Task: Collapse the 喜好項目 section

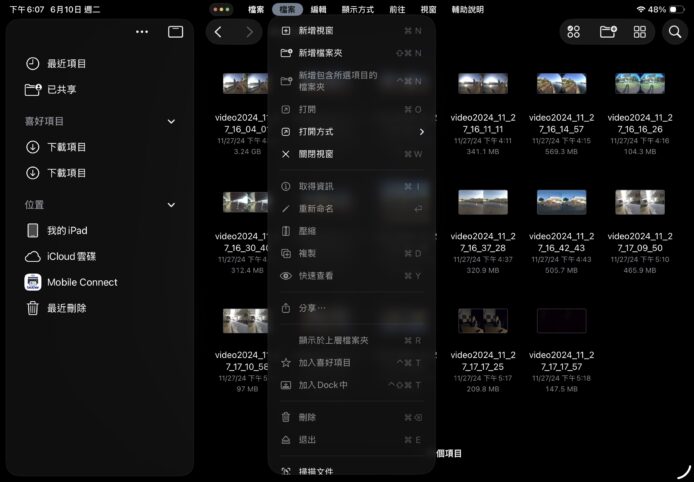Action: click(171, 121)
